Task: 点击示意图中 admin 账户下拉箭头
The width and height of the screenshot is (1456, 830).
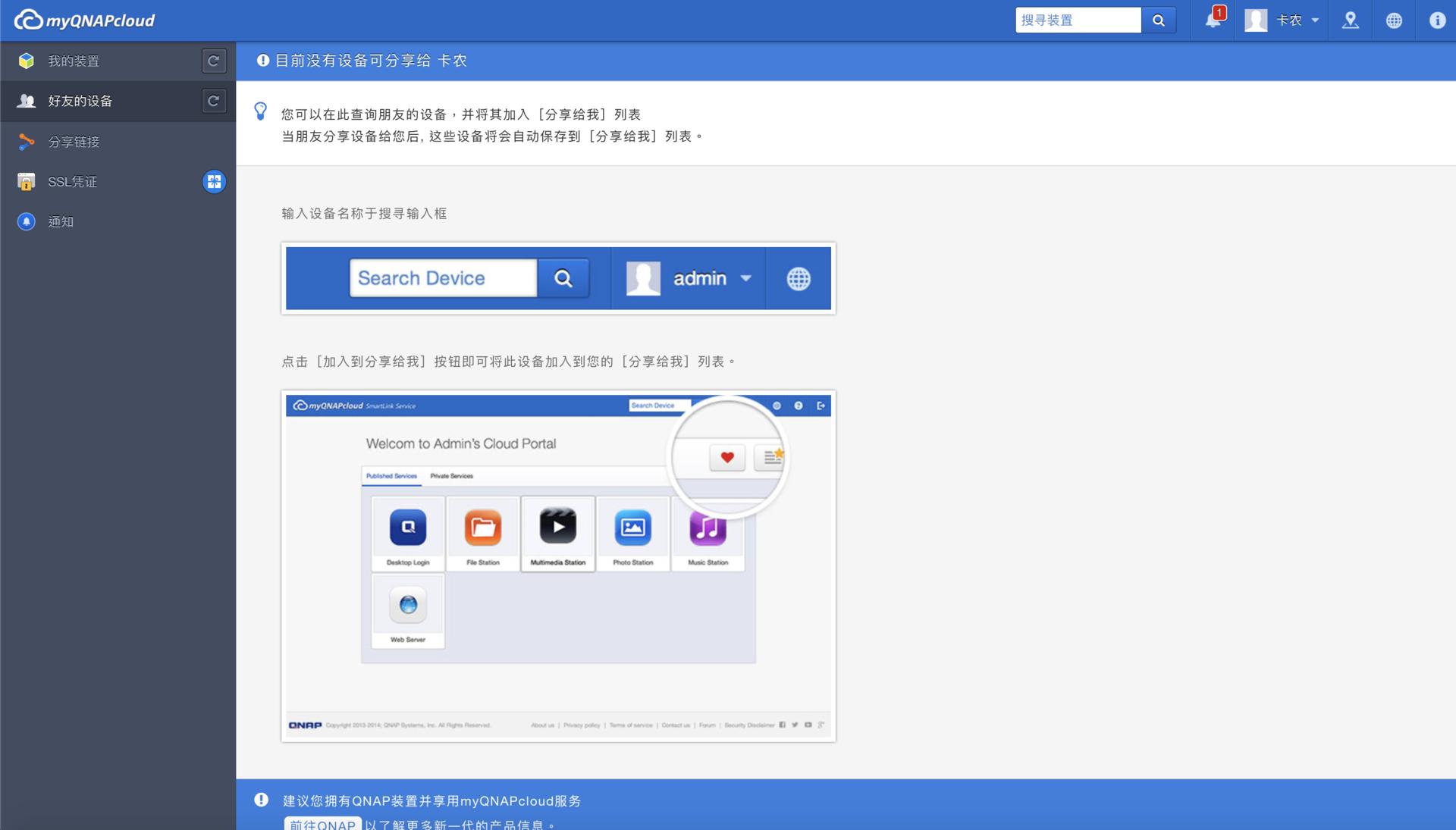Action: [x=746, y=279]
